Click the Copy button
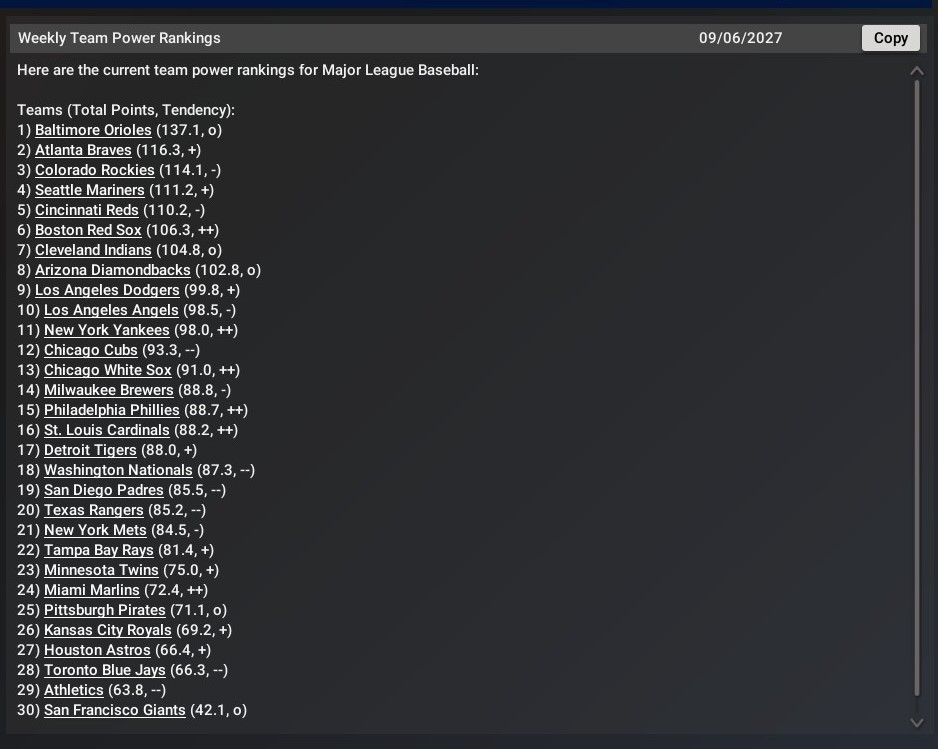Viewport: 938px width, 749px height. click(890, 38)
